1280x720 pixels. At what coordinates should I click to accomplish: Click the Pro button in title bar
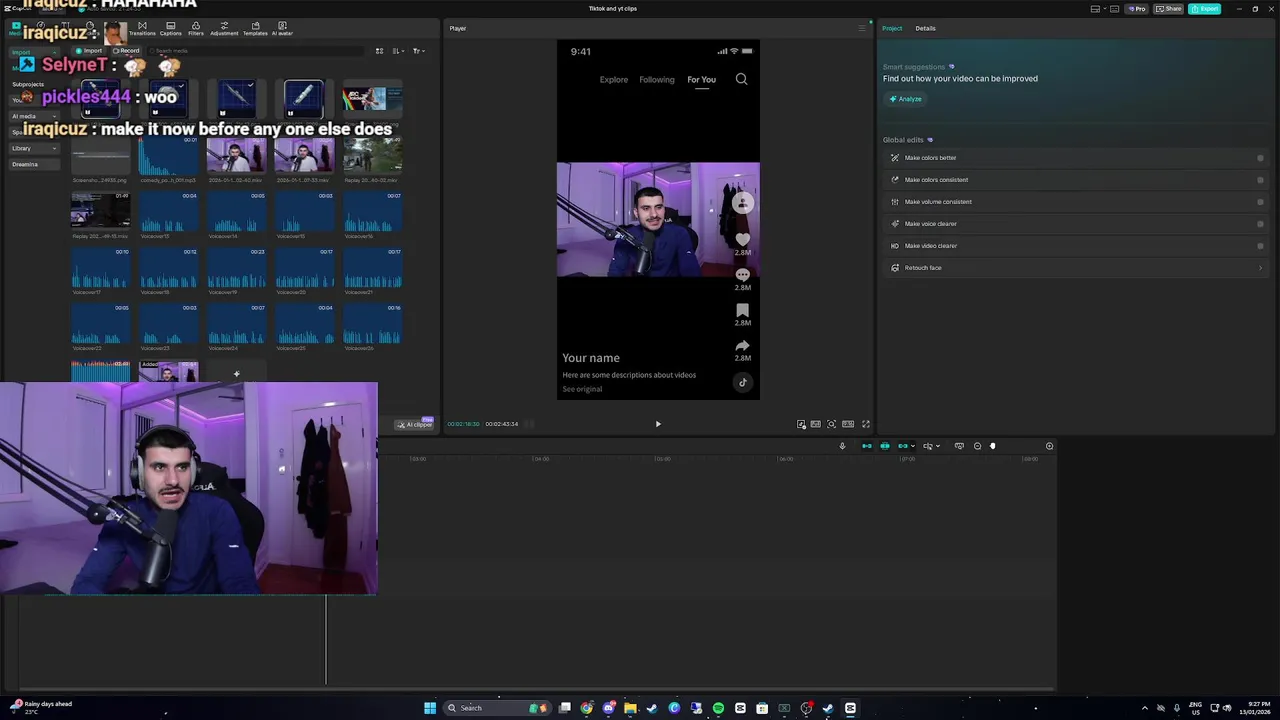pos(1137,9)
